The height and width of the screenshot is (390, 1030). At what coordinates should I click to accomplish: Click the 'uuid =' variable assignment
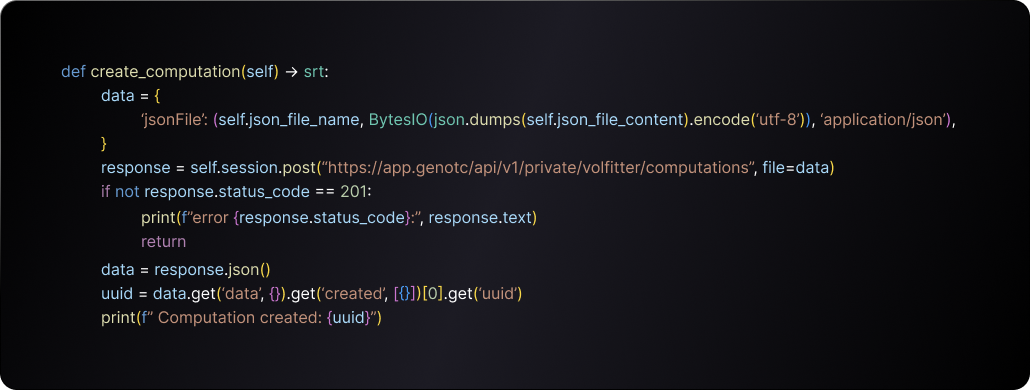[x=125, y=293]
